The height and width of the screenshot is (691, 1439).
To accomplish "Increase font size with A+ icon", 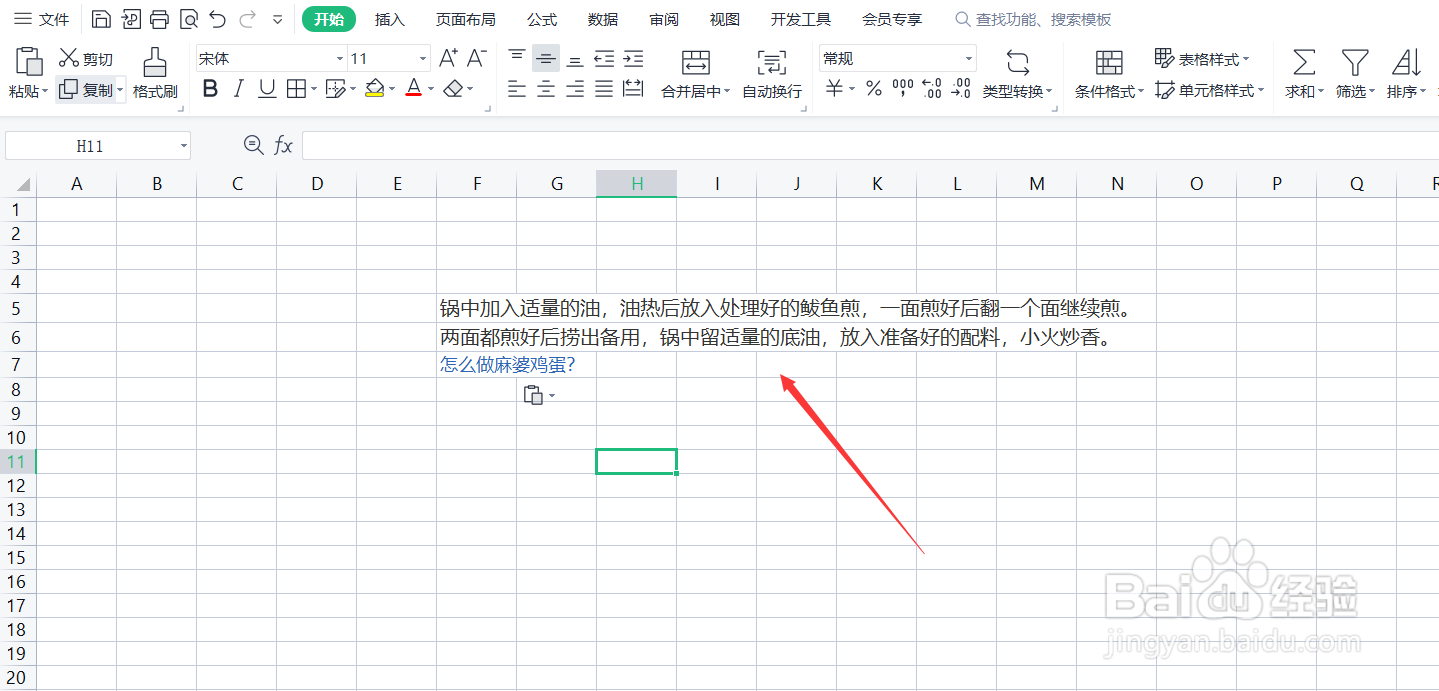I will pyautogui.click(x=449, y=59).
